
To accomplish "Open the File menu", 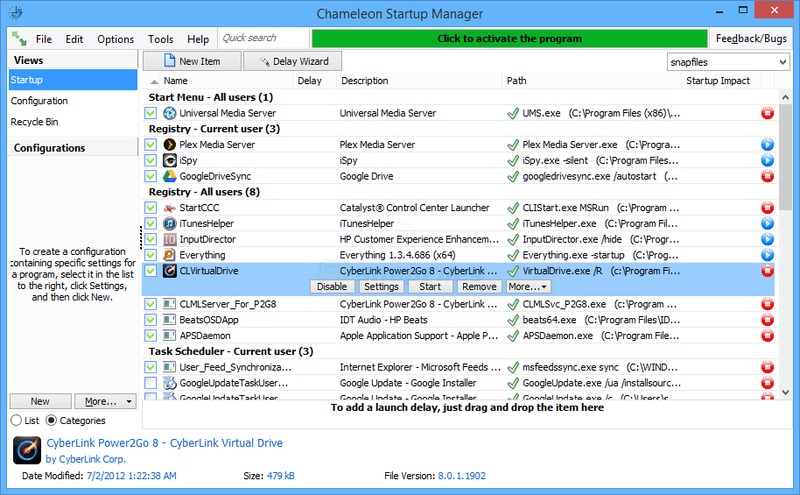I will 43,39.
